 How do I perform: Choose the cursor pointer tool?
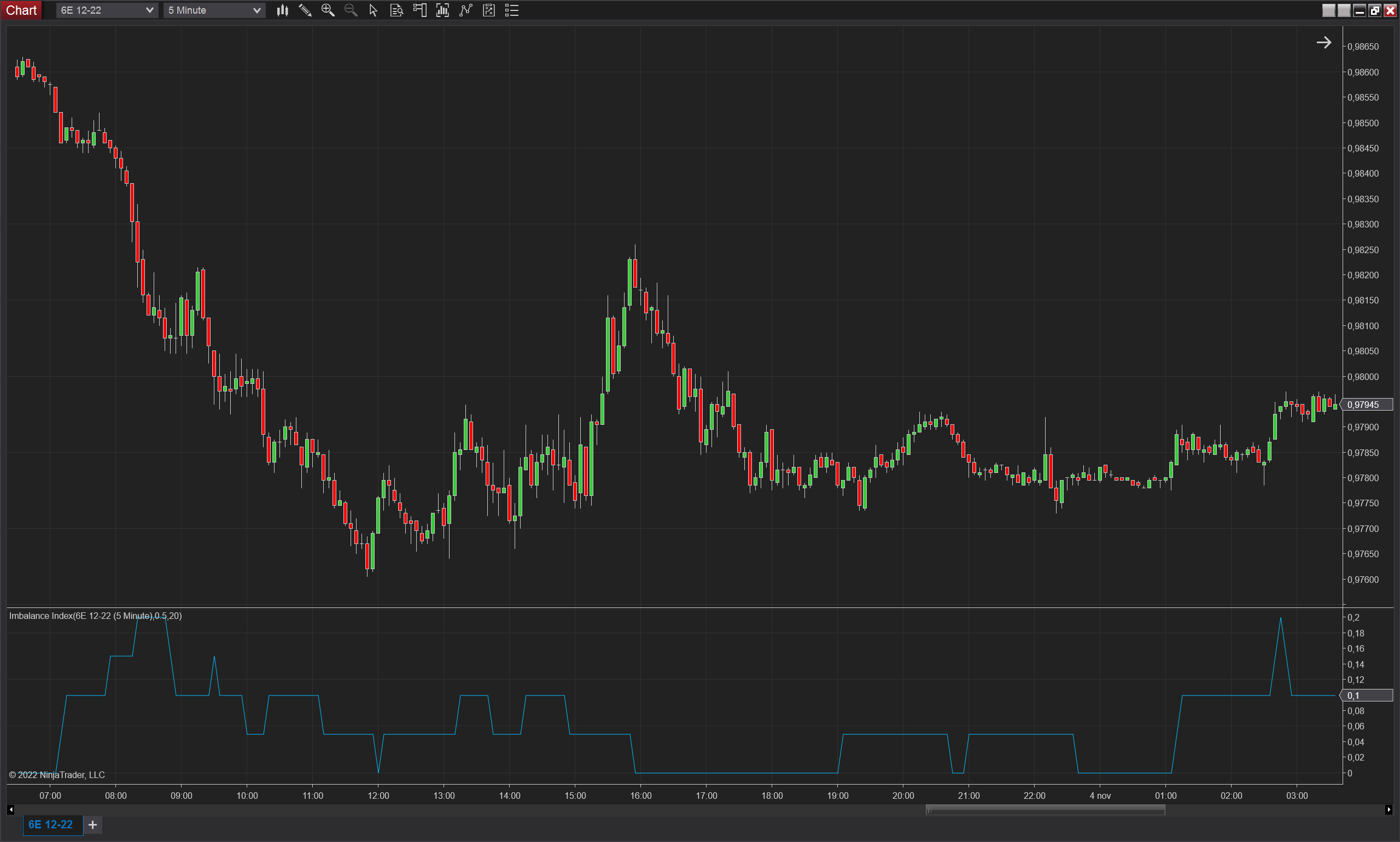[374, 10]
